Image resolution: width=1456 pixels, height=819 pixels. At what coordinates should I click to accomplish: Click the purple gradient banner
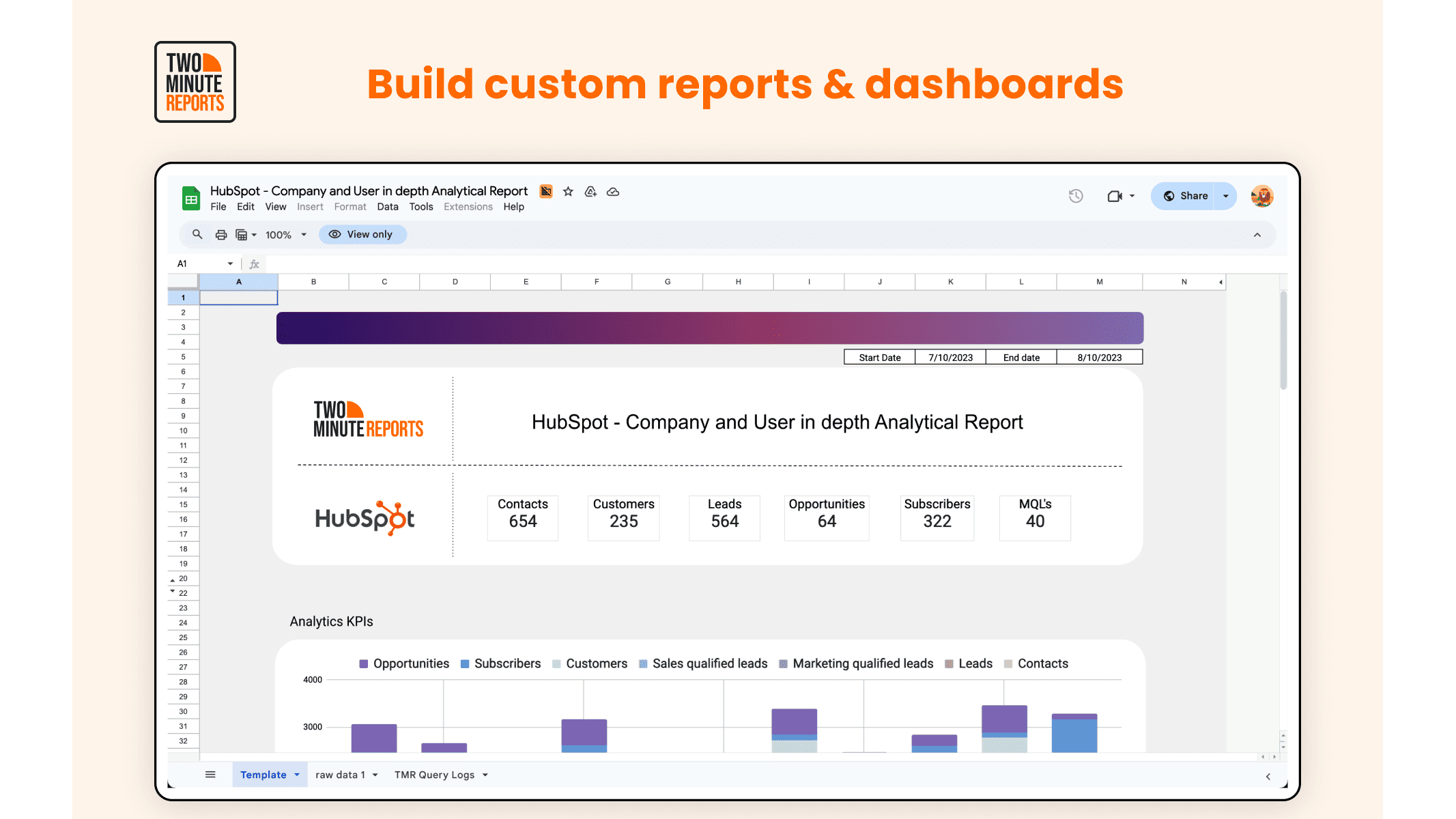click(709, 328)
